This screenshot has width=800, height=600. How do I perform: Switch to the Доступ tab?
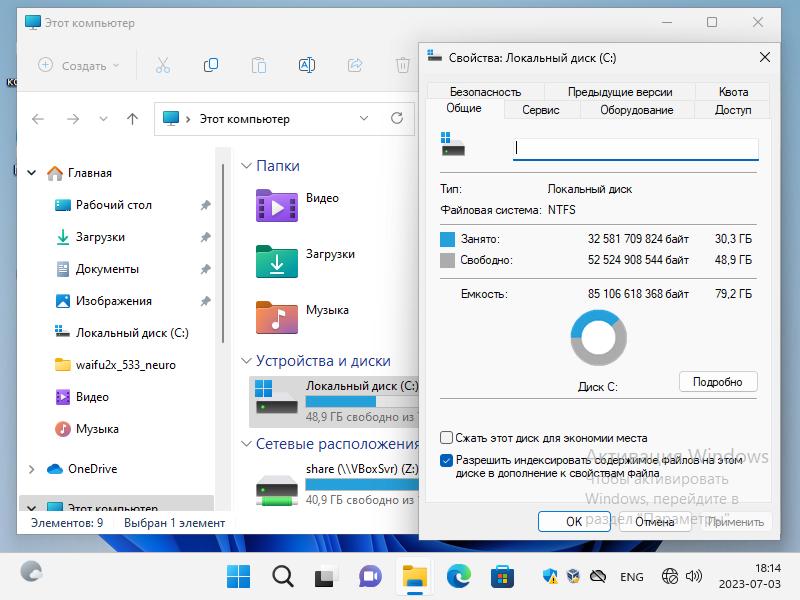tap(733, 110)
